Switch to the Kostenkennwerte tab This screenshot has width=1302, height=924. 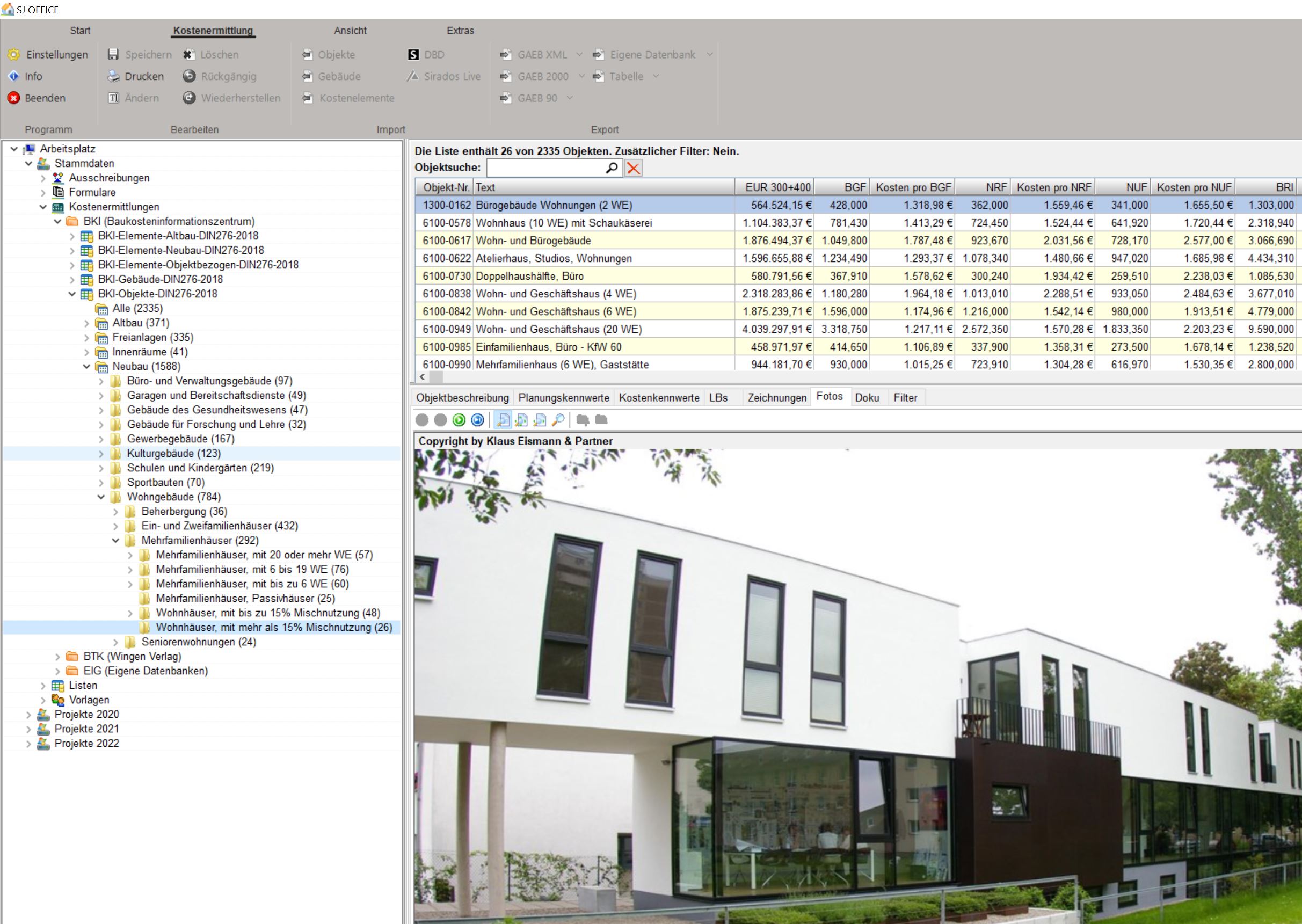coord(659,398)
